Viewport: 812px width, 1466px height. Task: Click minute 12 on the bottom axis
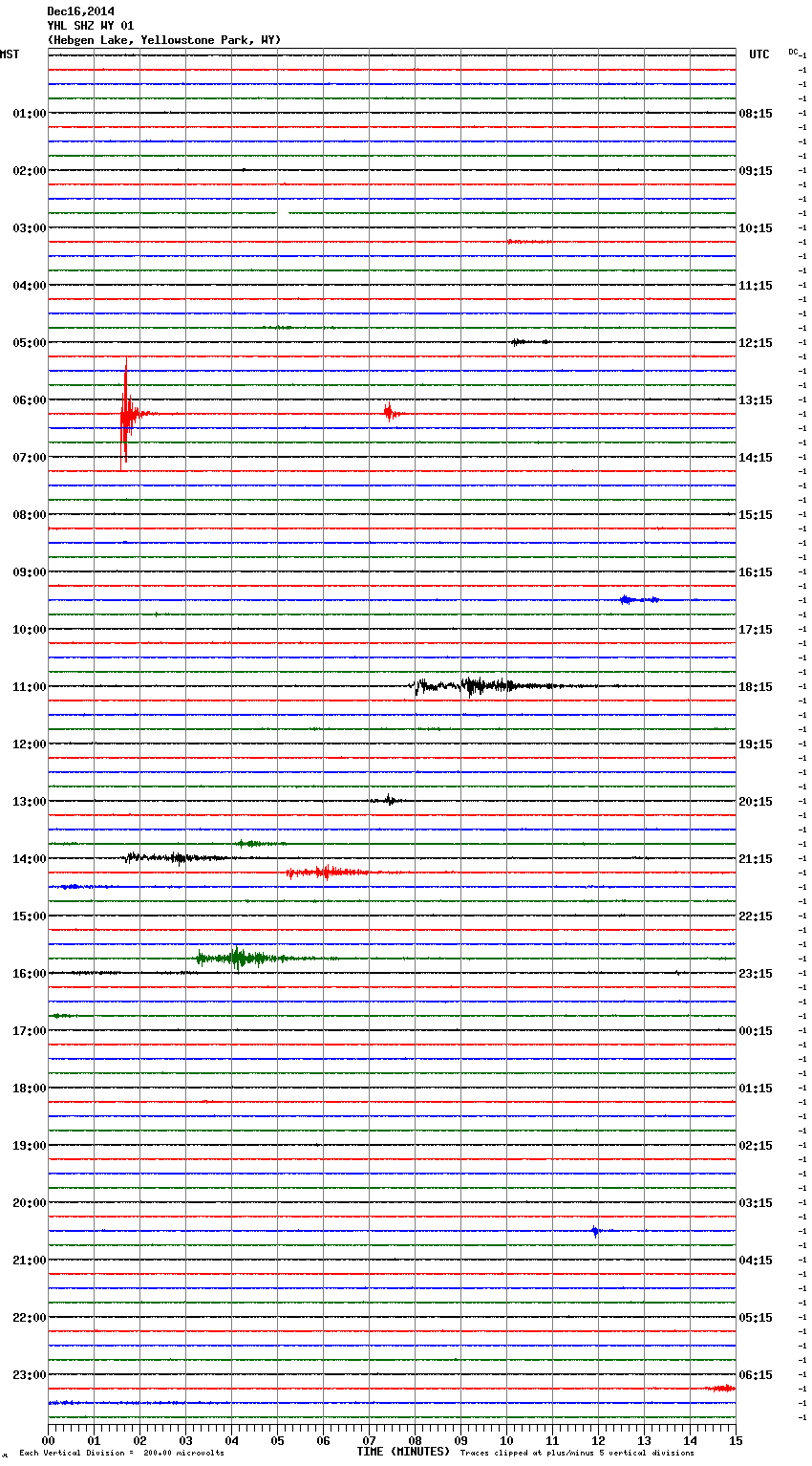pos(598,1440)
